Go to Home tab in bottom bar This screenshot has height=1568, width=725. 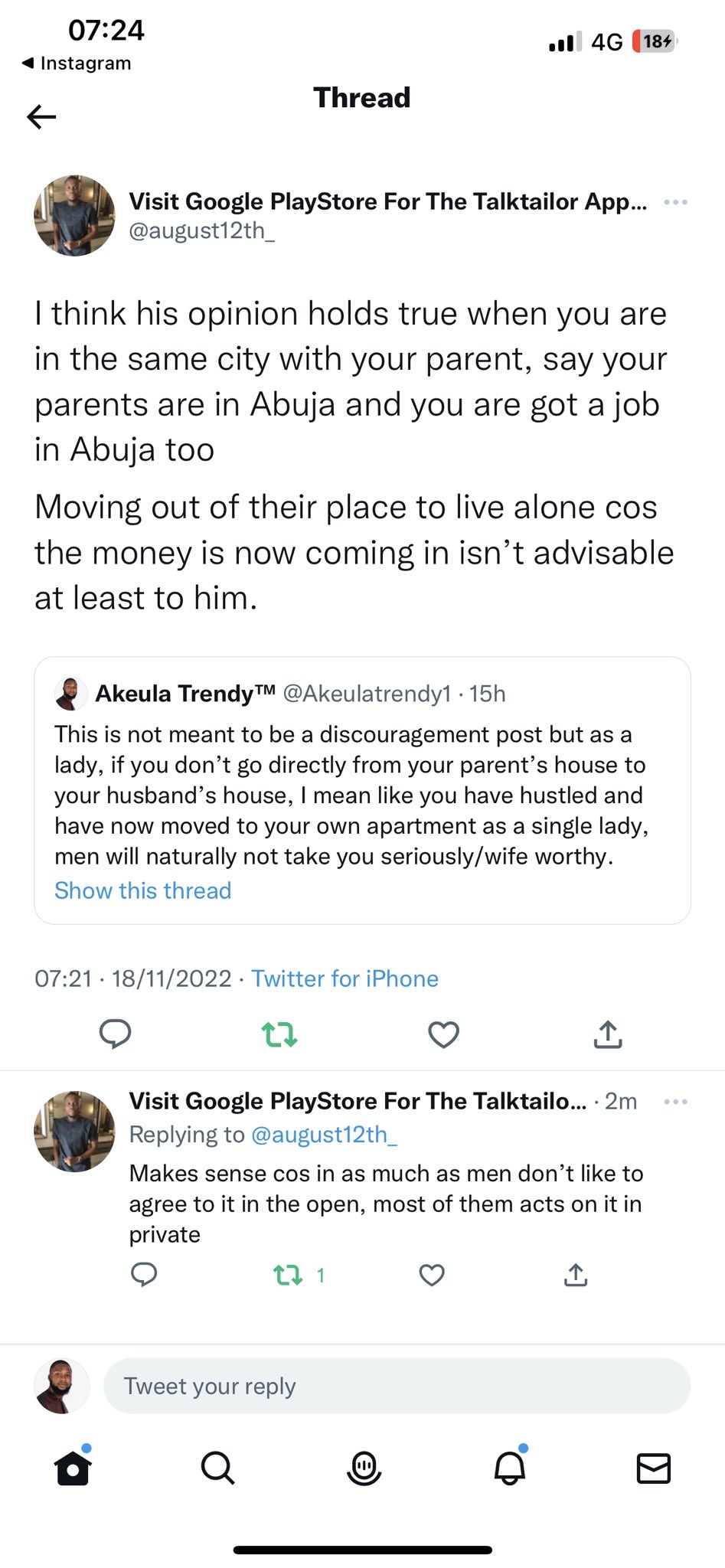coord(73,1468)
